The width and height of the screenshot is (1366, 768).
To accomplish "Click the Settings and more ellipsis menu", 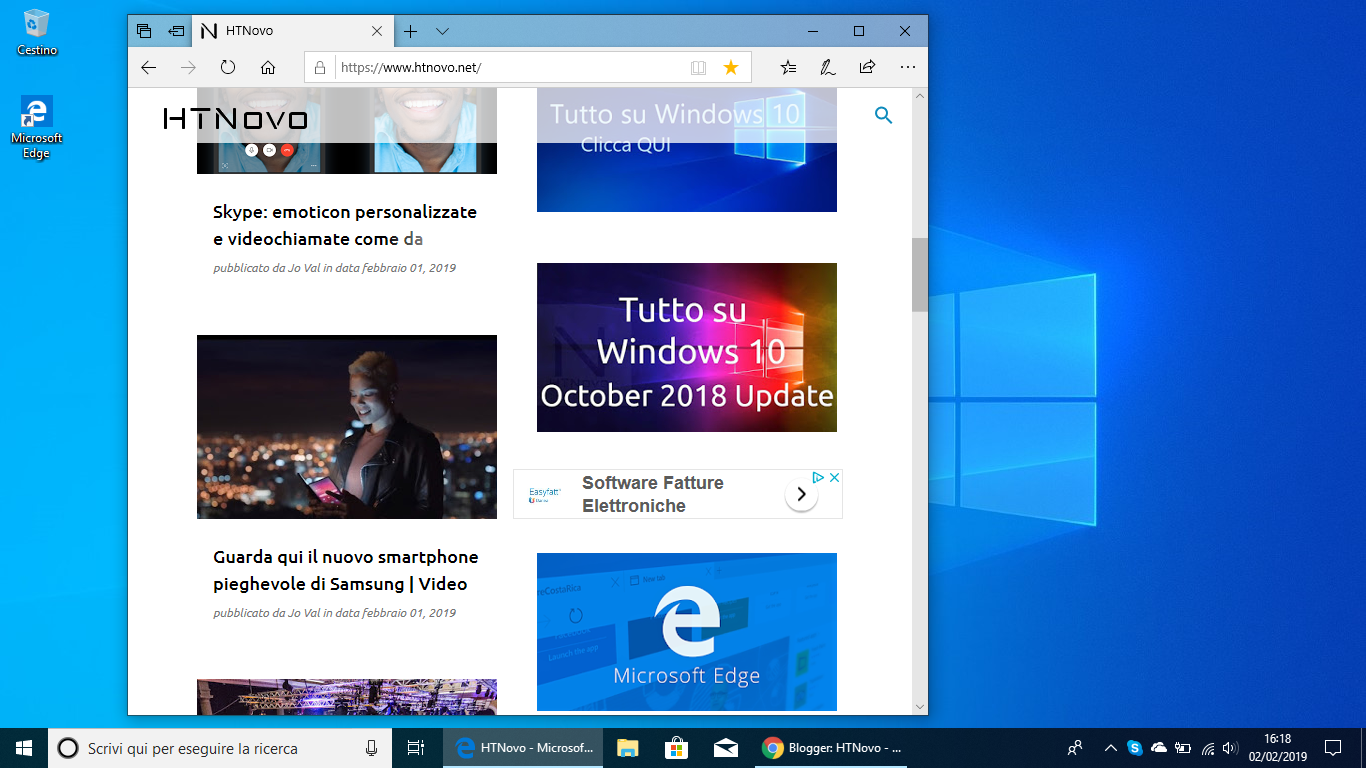I will tap(907, 67).
